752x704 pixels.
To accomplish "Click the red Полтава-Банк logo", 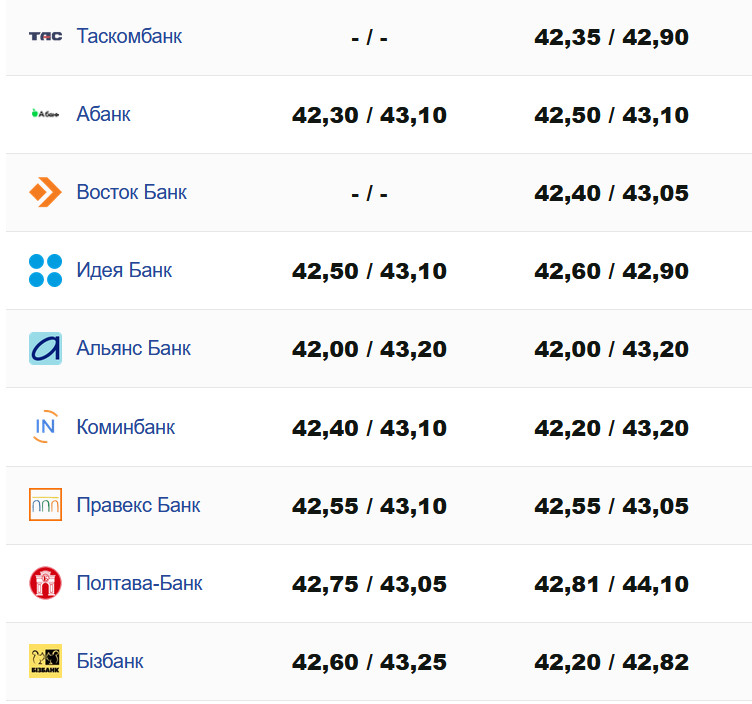I will pyautogui.click(x=45, y=583).
